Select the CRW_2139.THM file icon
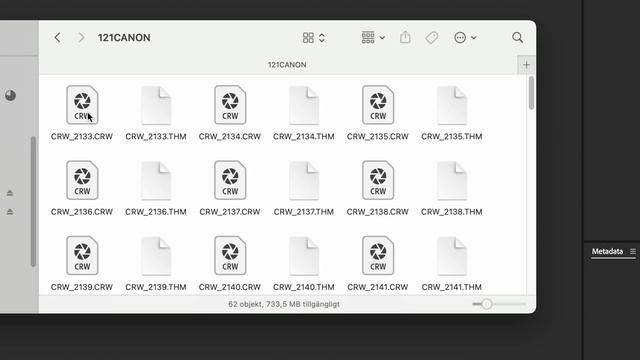The width and height of the screenshot is (640, 360). point(156,256)
